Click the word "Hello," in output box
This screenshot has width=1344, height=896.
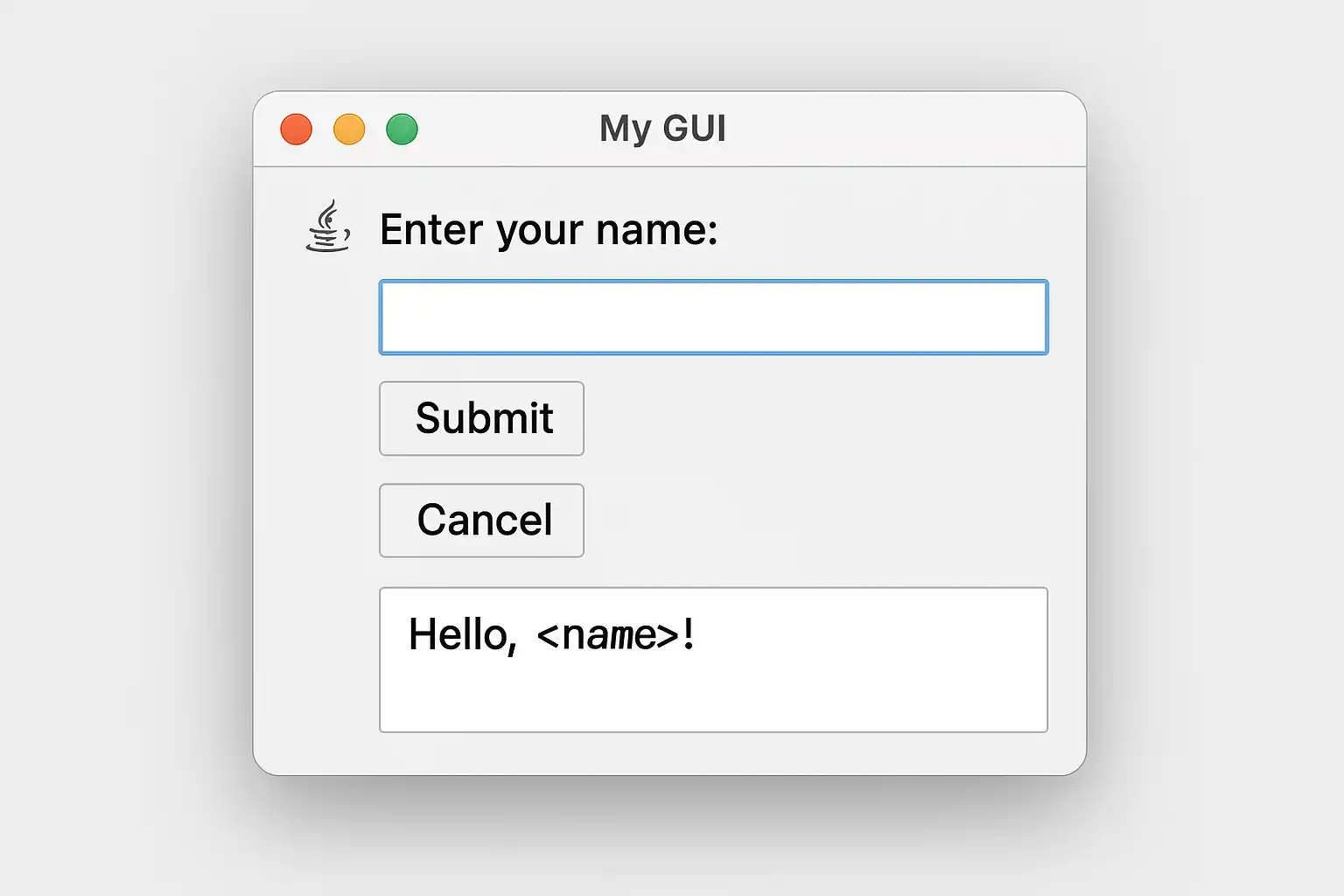[462, 635]
